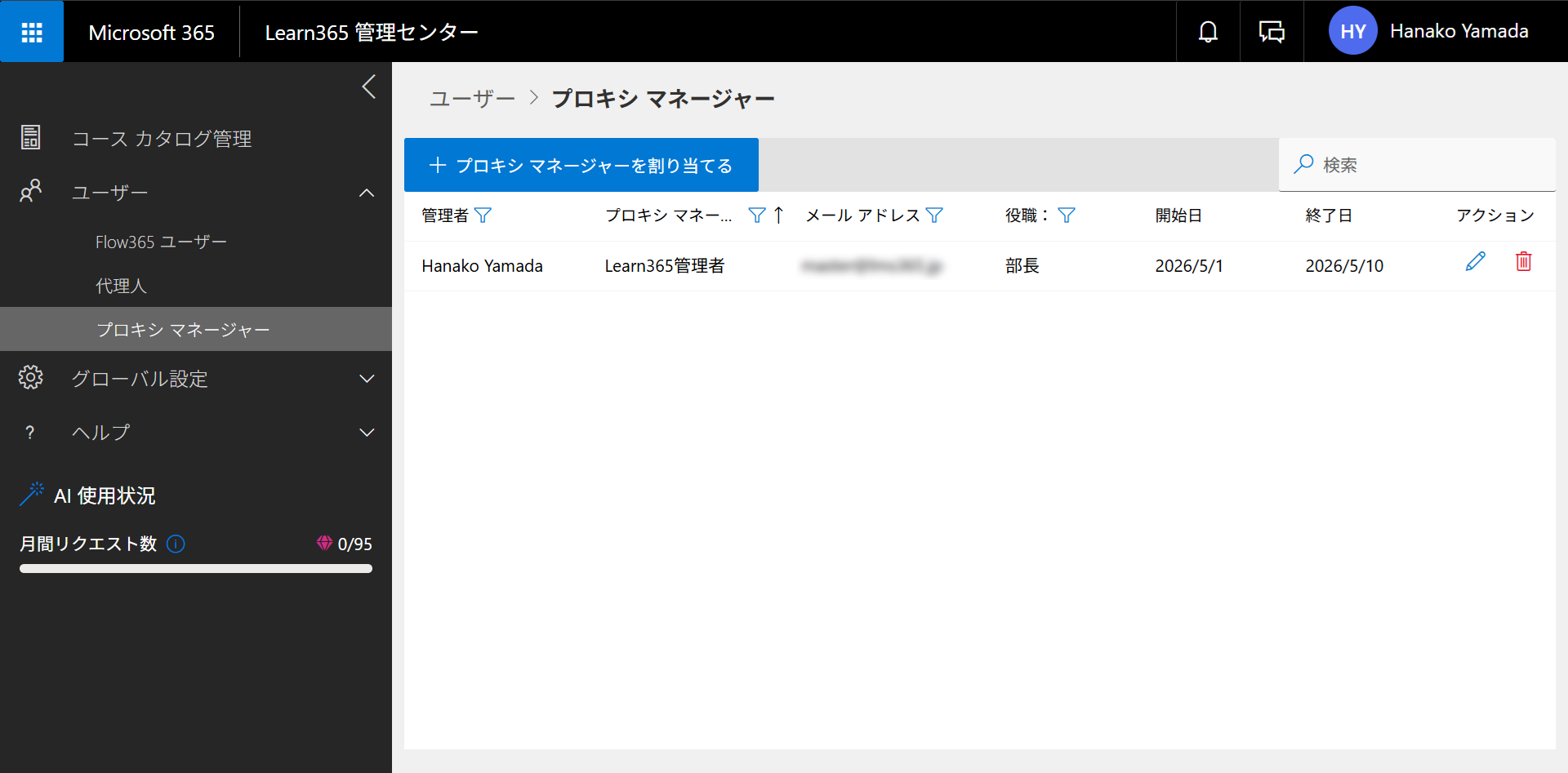1568x773 pixels.
Task: Click the 0/95 request count
Action: point(355,544)
